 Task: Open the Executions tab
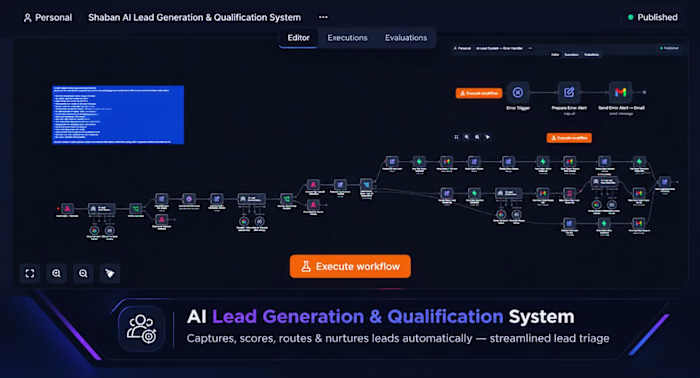(347, 38)
